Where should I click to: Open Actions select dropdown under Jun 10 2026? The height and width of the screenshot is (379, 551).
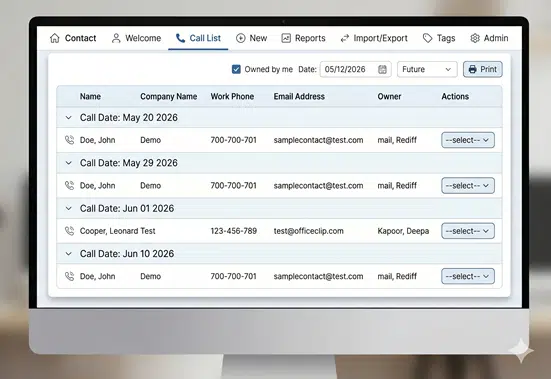468,276
